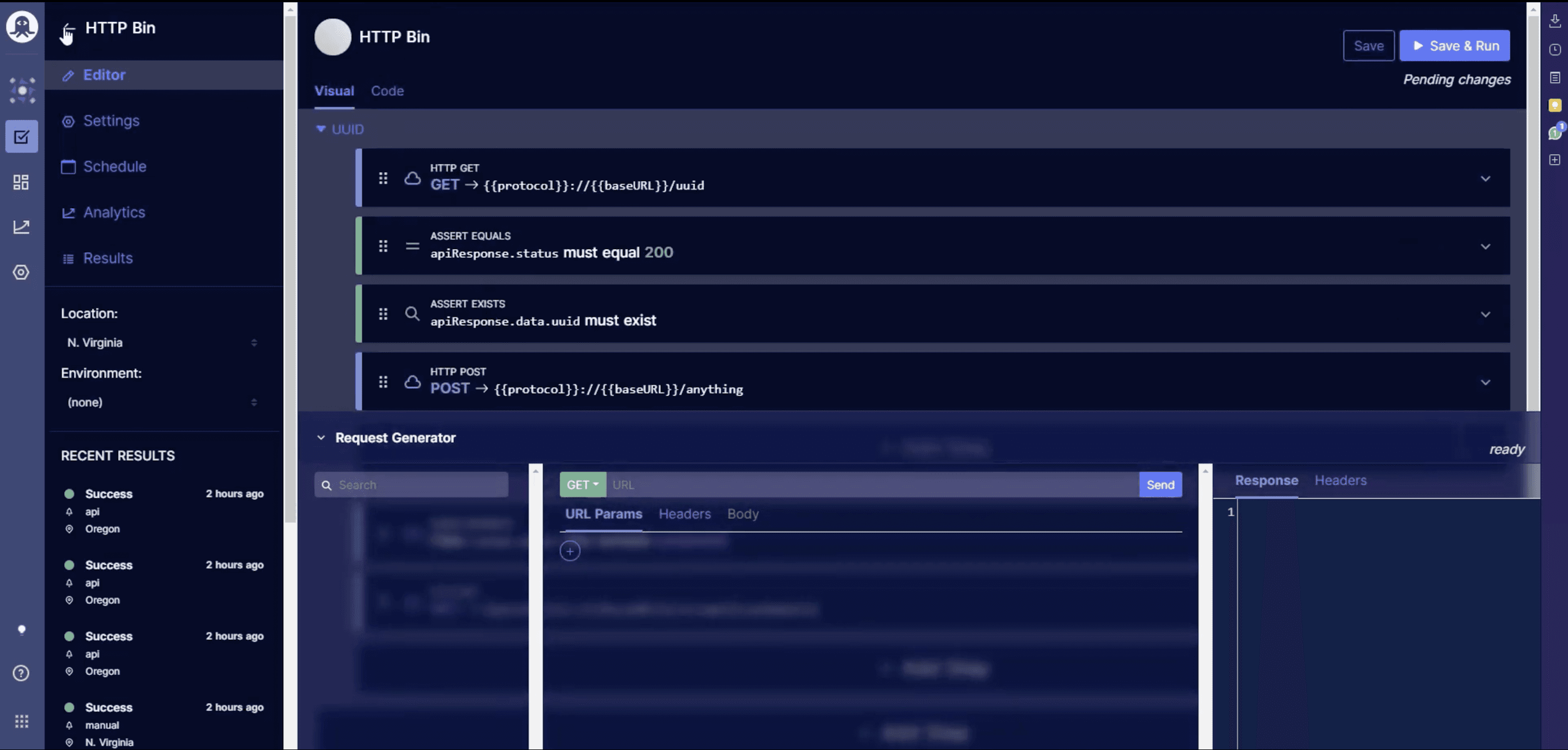1568x750 pixels.
Task: Click the RECENT RESULTS heading
Action: pos(118,456)
